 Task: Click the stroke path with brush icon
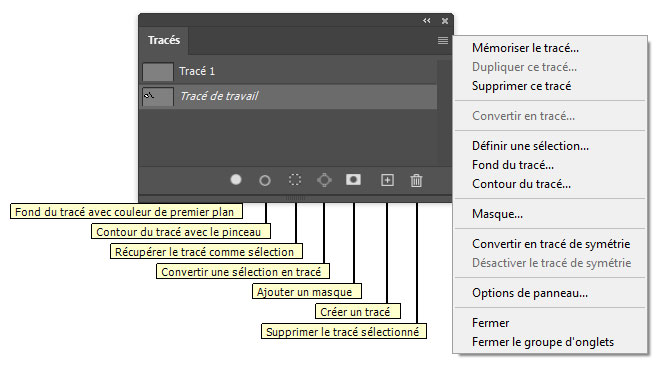point(265,180)
